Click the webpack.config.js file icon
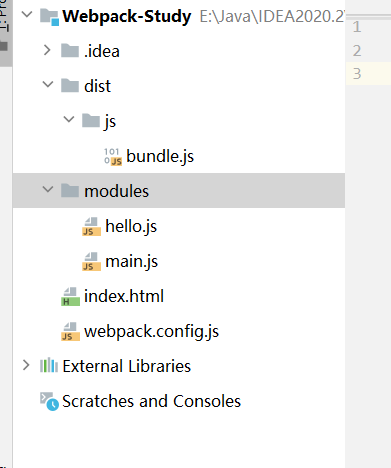The width and height of the screenshot is (391, 468). coord(70,332)
